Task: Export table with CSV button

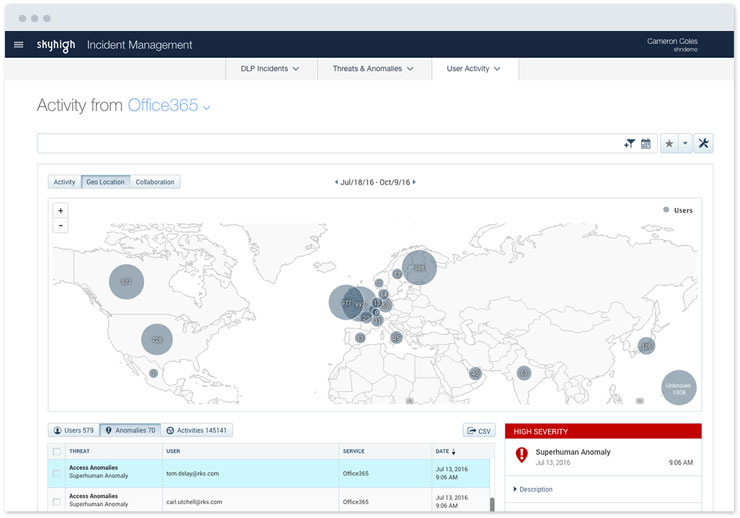Action: [x=479, y=431]
